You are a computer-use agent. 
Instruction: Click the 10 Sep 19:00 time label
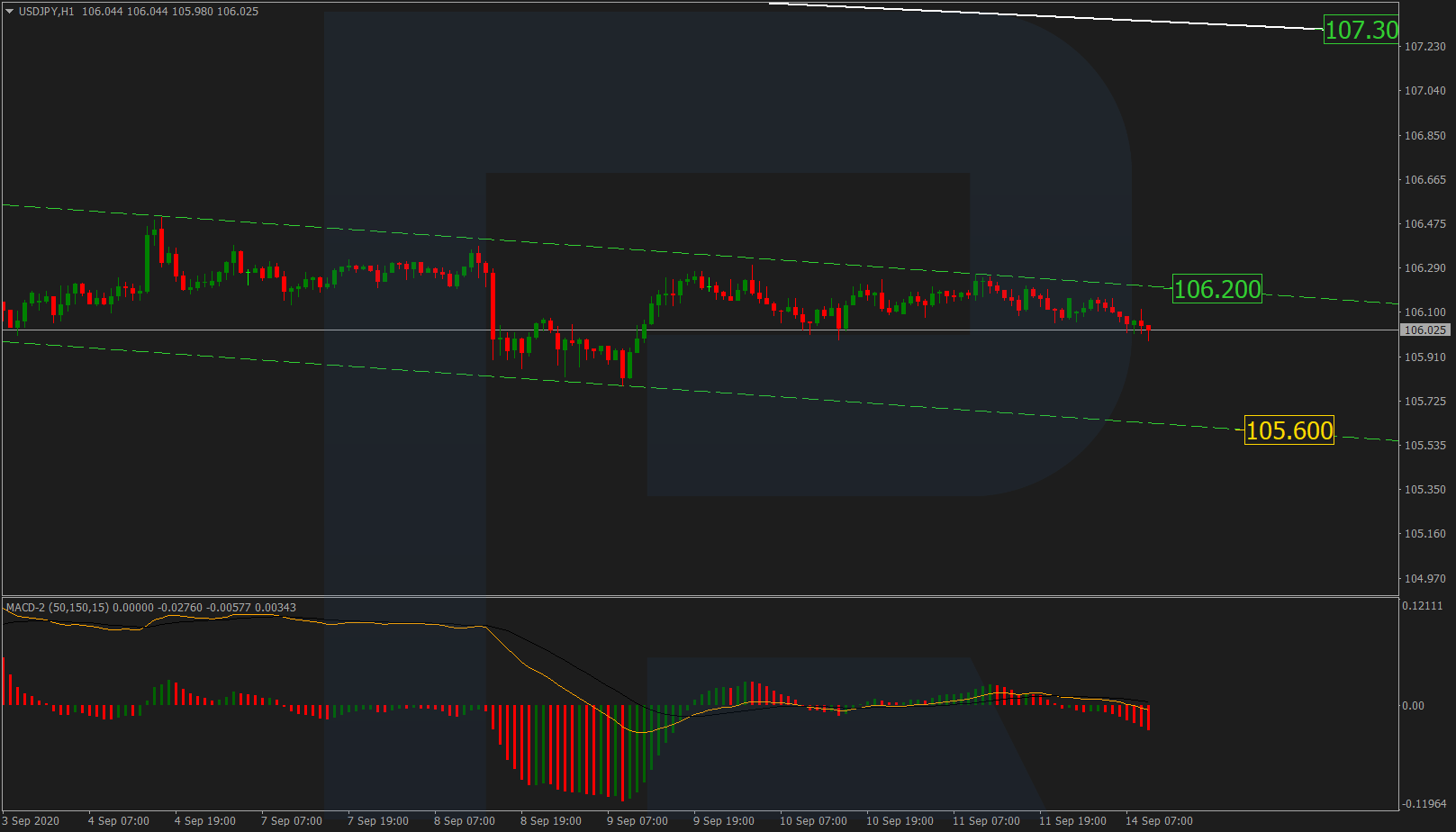[x=900, y=821]
